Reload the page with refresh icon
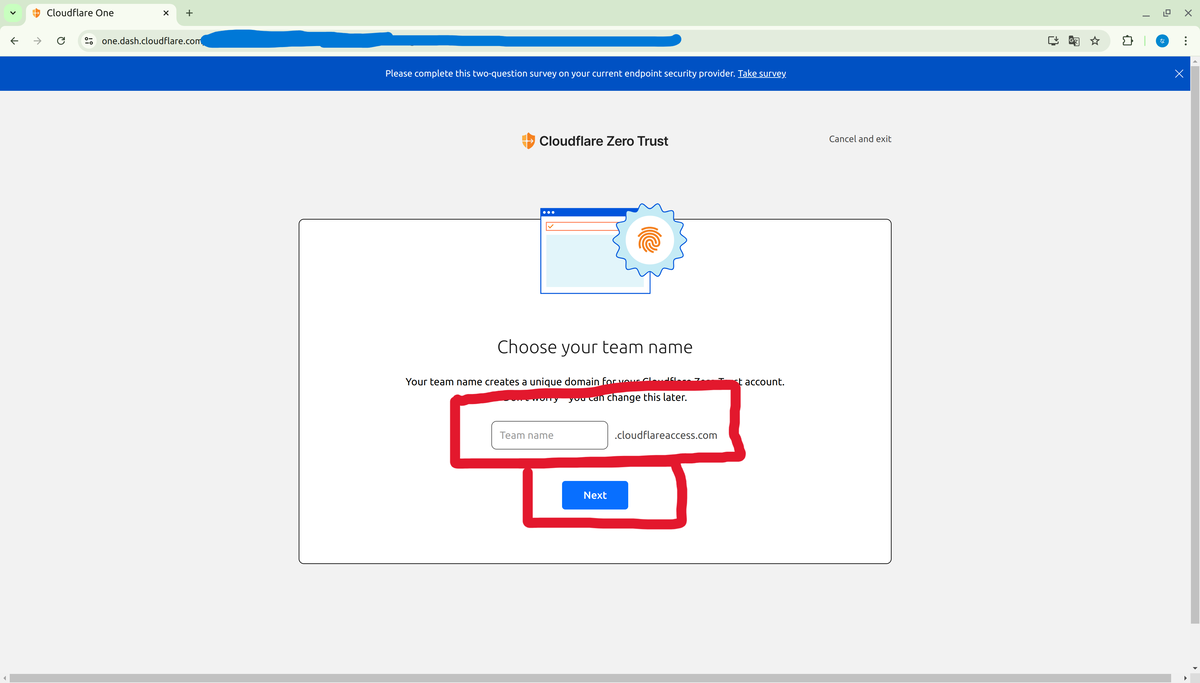Viewport: 1200px width, 683px height. pyautogui.click(x=61, y=41)
